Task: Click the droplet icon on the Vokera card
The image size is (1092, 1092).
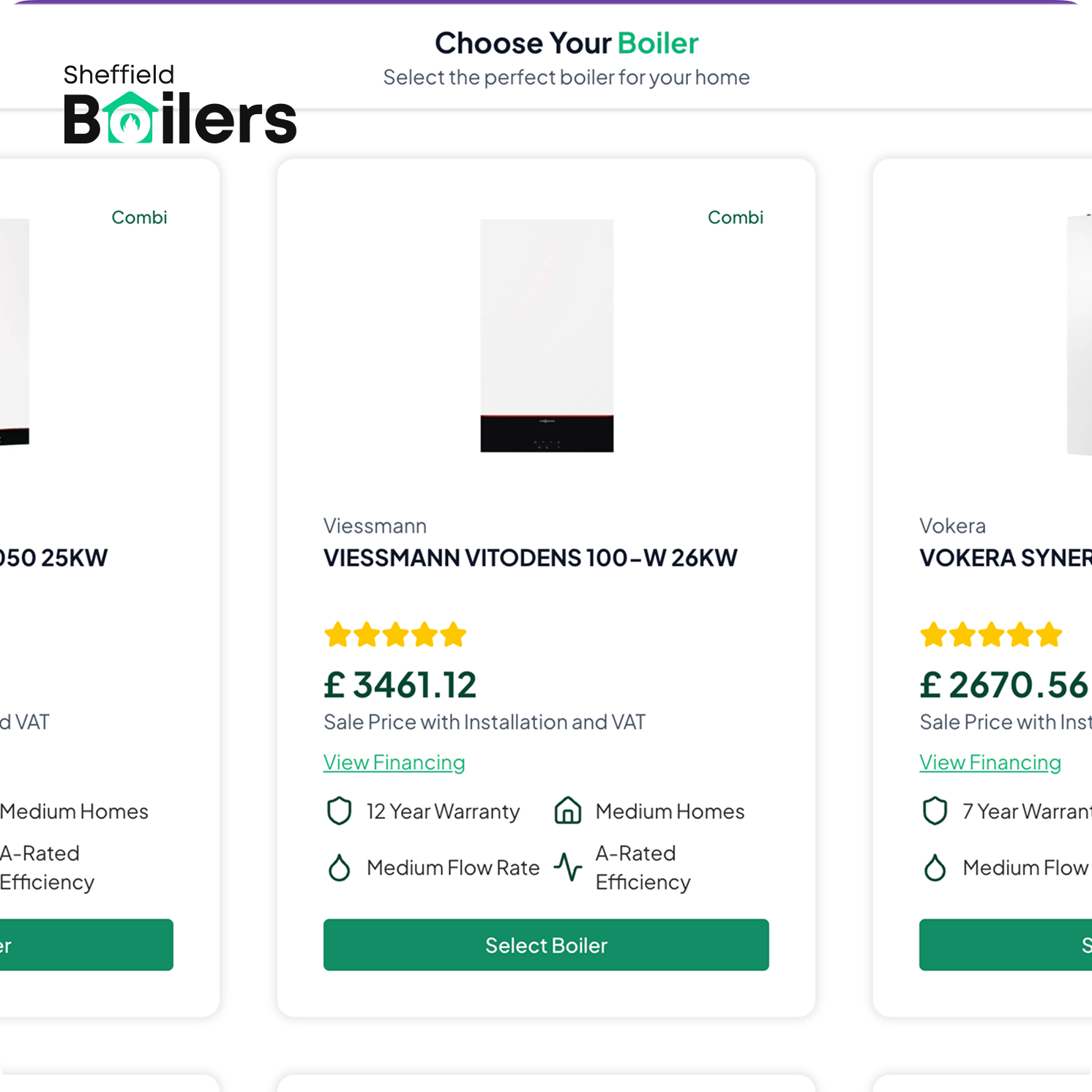Action: (x=935, y=868)
